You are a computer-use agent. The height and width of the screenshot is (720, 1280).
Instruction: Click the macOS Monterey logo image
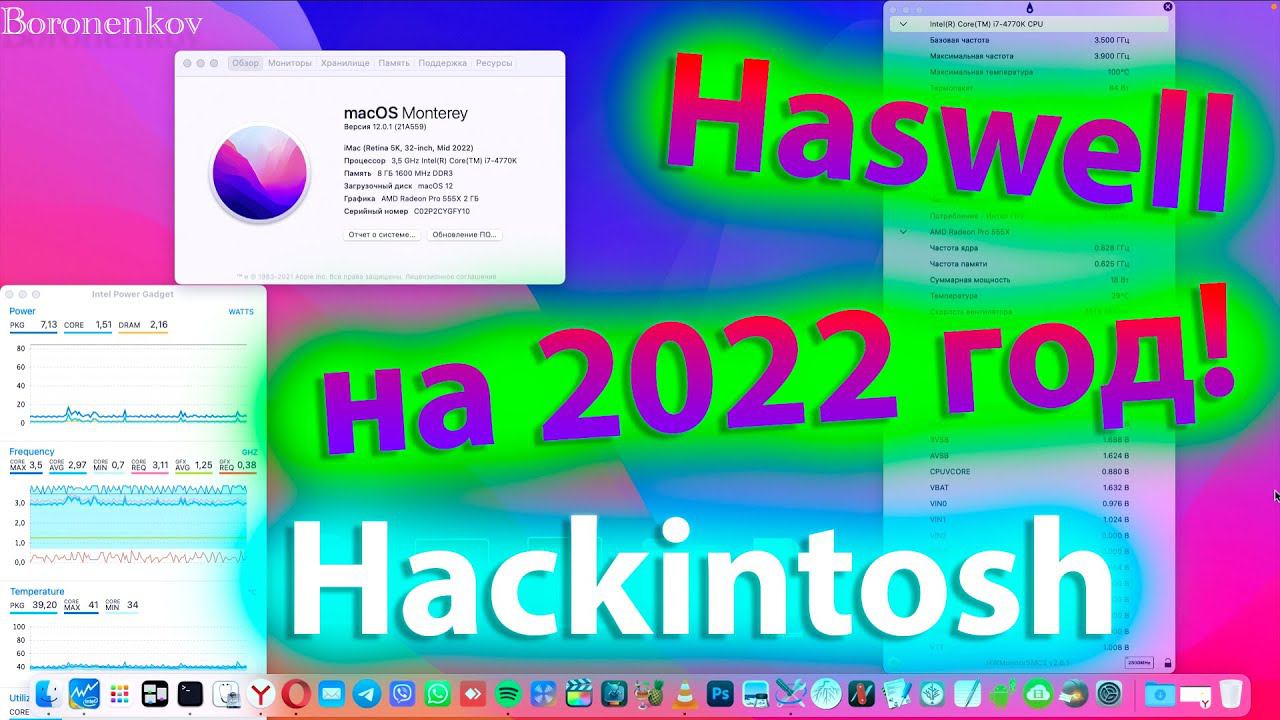[x=259, y=172]
